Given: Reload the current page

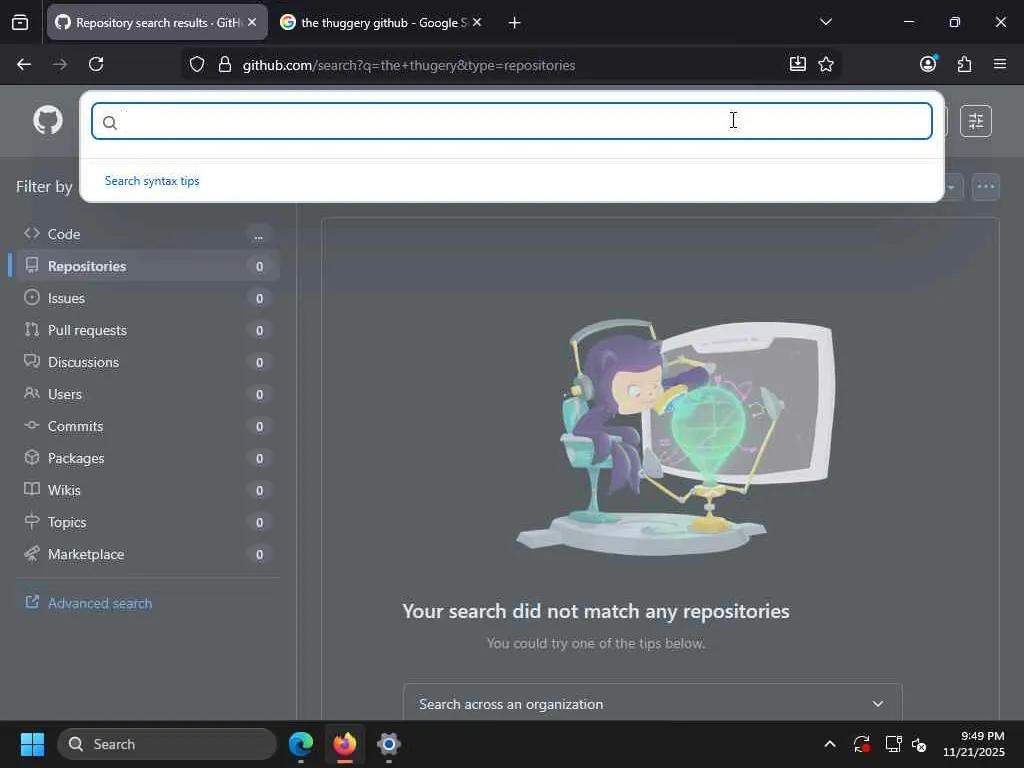Looking at the screenshot, I should (x=96, y=64).
